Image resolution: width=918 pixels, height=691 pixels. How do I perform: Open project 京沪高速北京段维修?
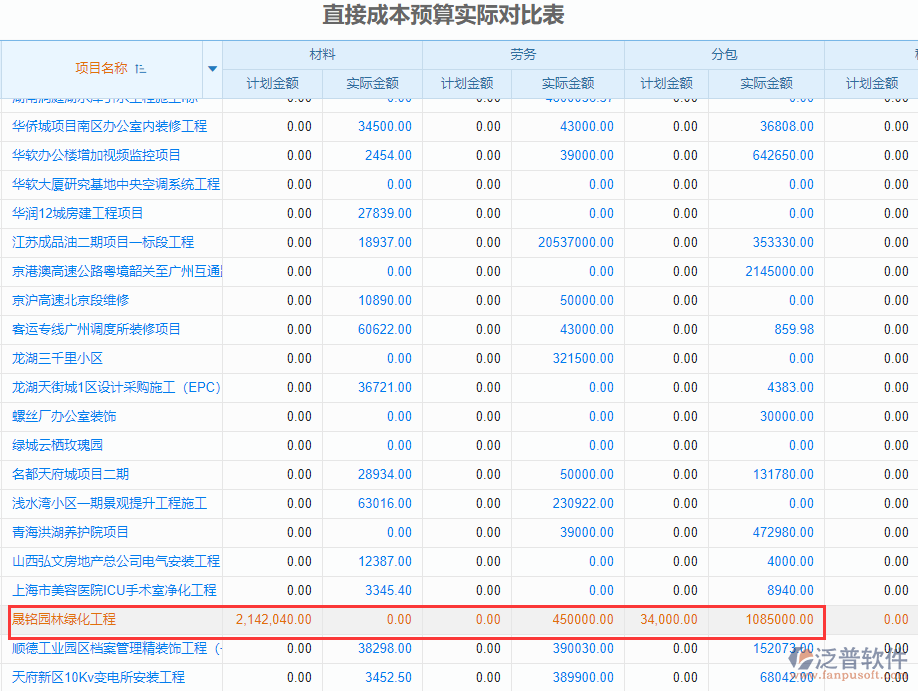[70, 300]
